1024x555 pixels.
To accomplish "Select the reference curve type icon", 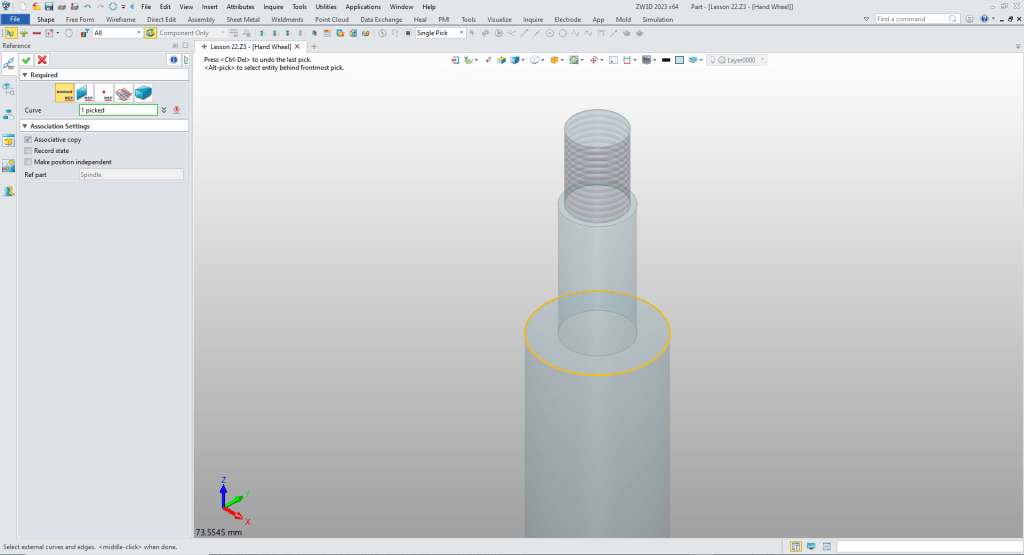I will [x=65, y=93].
